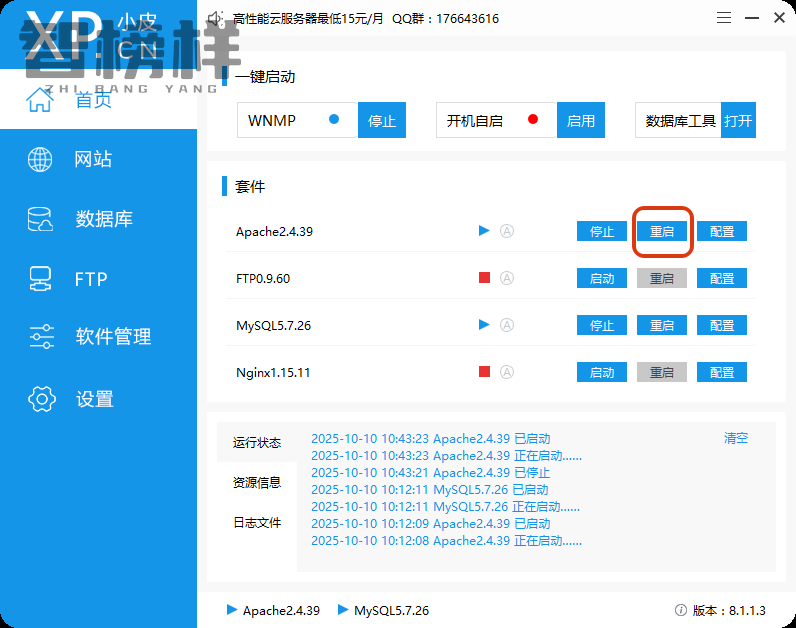This screenshot has height=628, width=796.
Task: Click the globe icon beside 网站
Action: [x=40, y=159]
